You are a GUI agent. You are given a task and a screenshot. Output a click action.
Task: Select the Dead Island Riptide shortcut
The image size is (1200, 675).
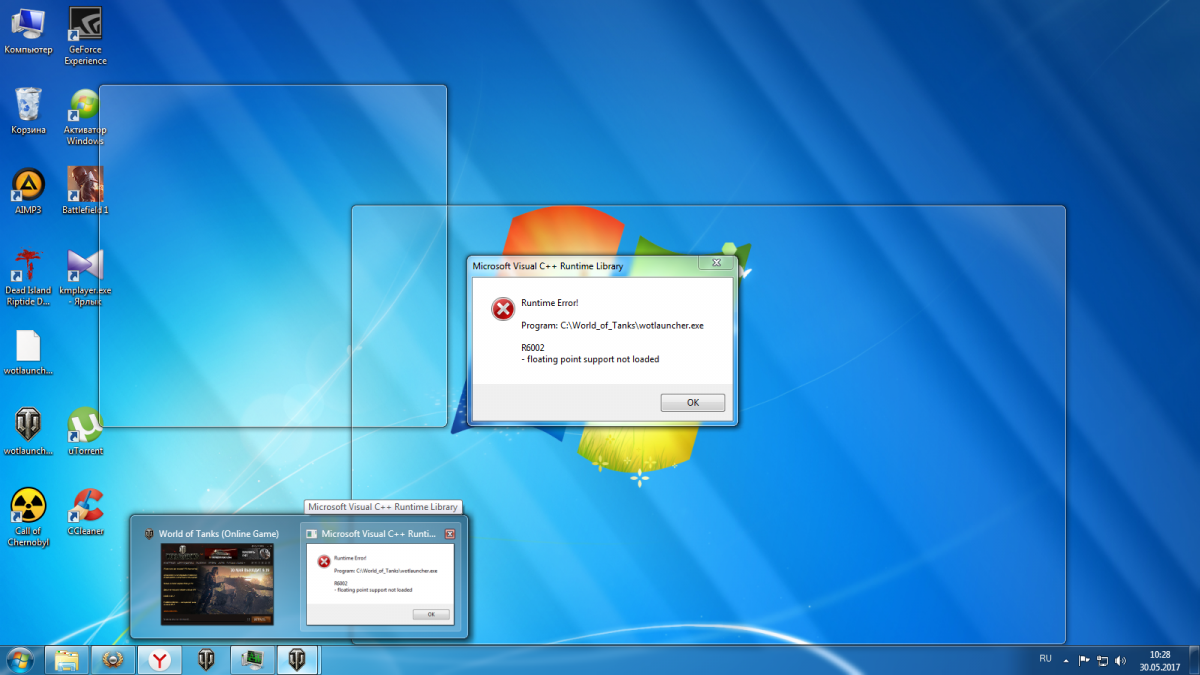click(28, 277)
